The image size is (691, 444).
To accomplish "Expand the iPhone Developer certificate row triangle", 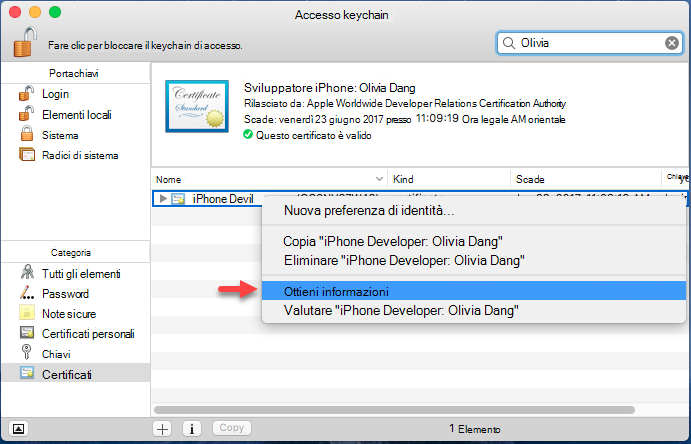I will pyautogui.click(x=163, y=199).
